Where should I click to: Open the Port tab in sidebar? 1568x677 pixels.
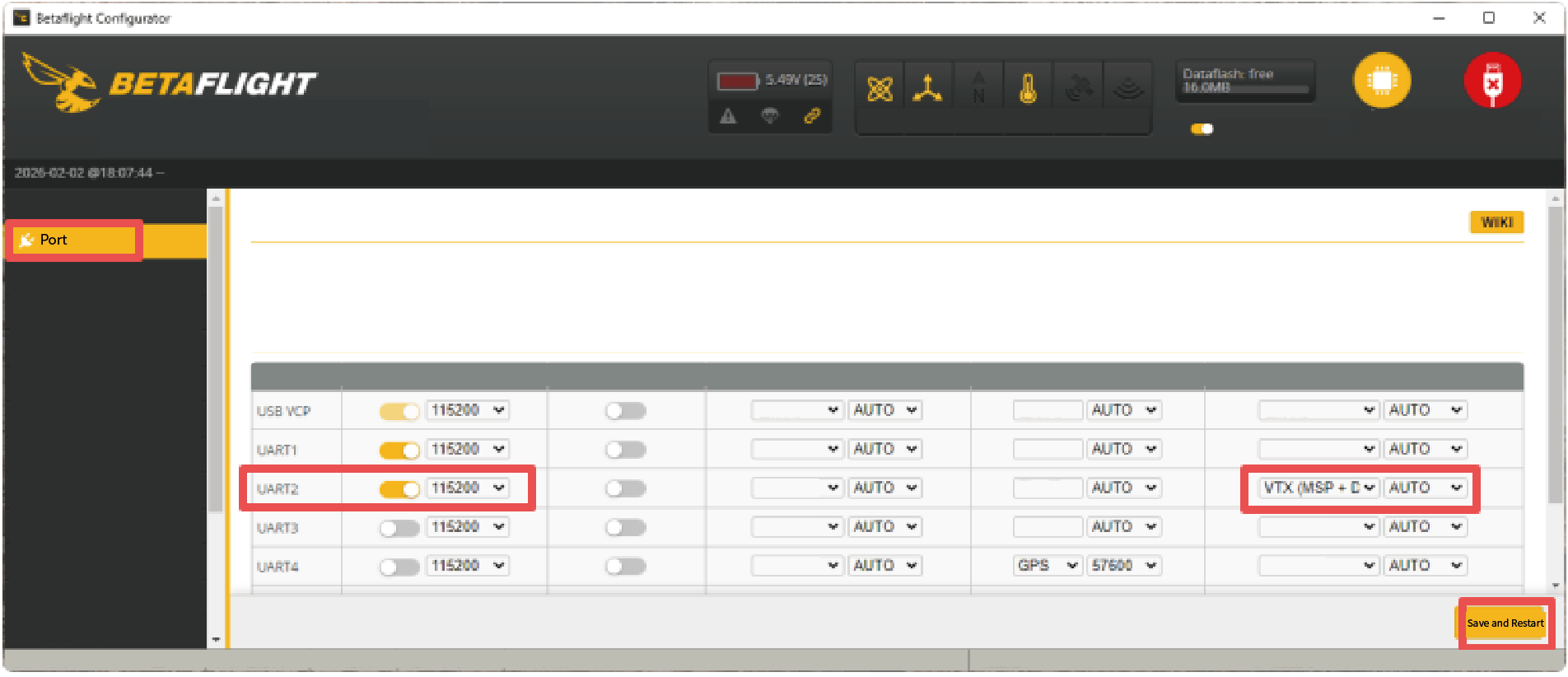click(x=73, y=240)
